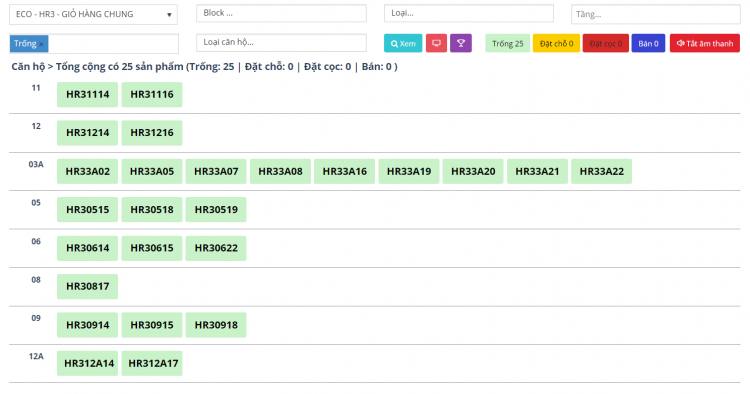Screen dimensions: 750x394
Task: Open the Block filter field
Action: 281,13
